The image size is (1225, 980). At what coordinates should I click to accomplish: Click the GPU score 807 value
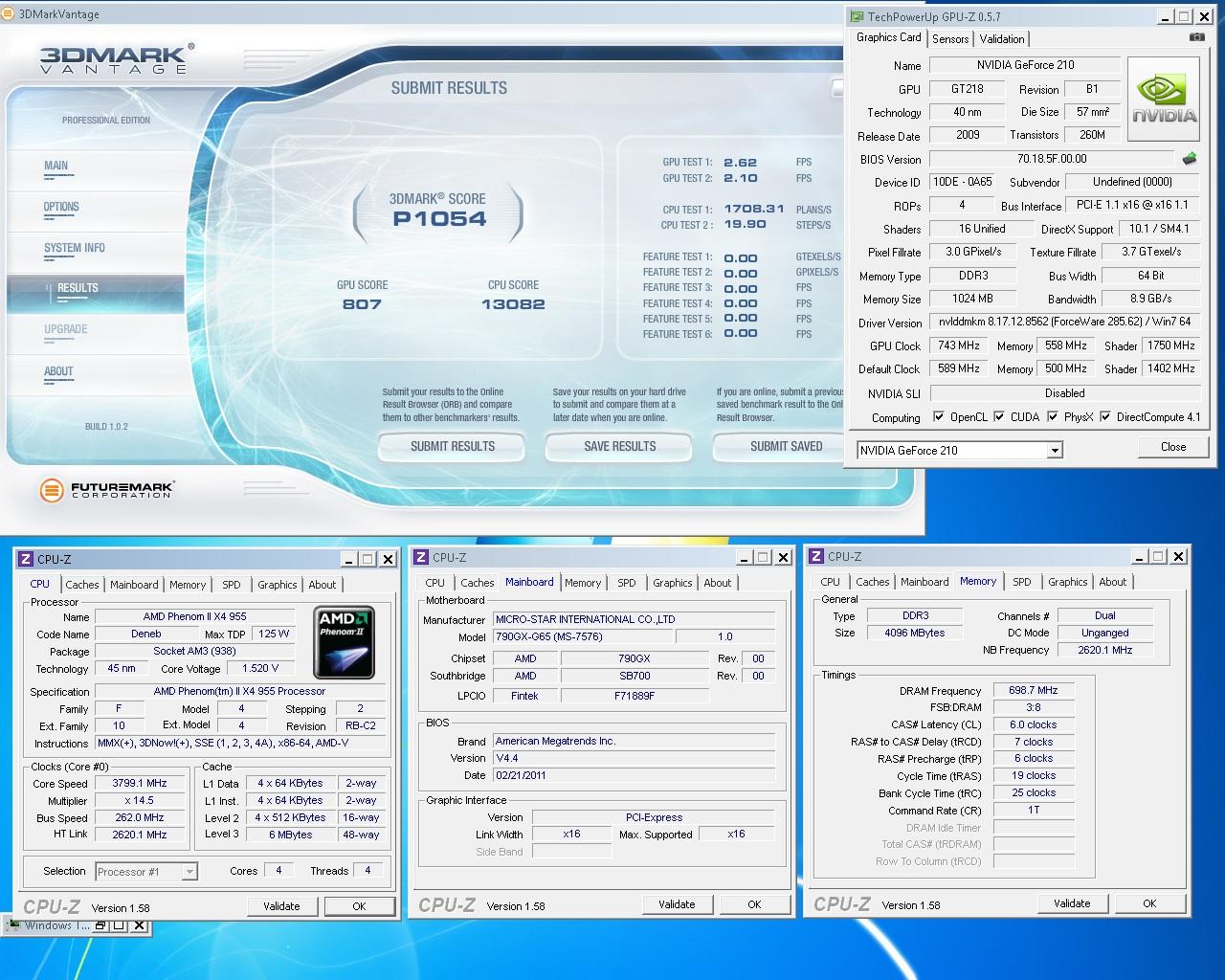362,304
